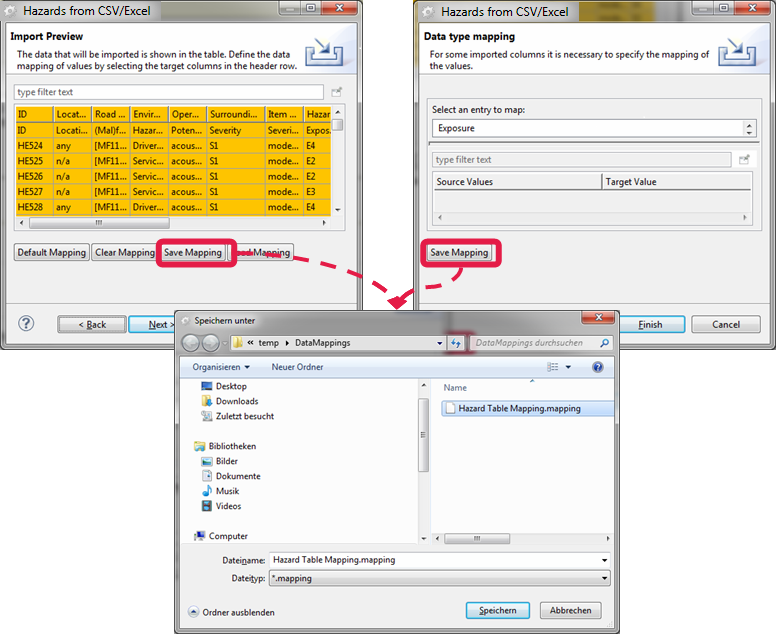Click Target Value column header
The width and height of the screenshot is (776, 634).
point(677,182)
